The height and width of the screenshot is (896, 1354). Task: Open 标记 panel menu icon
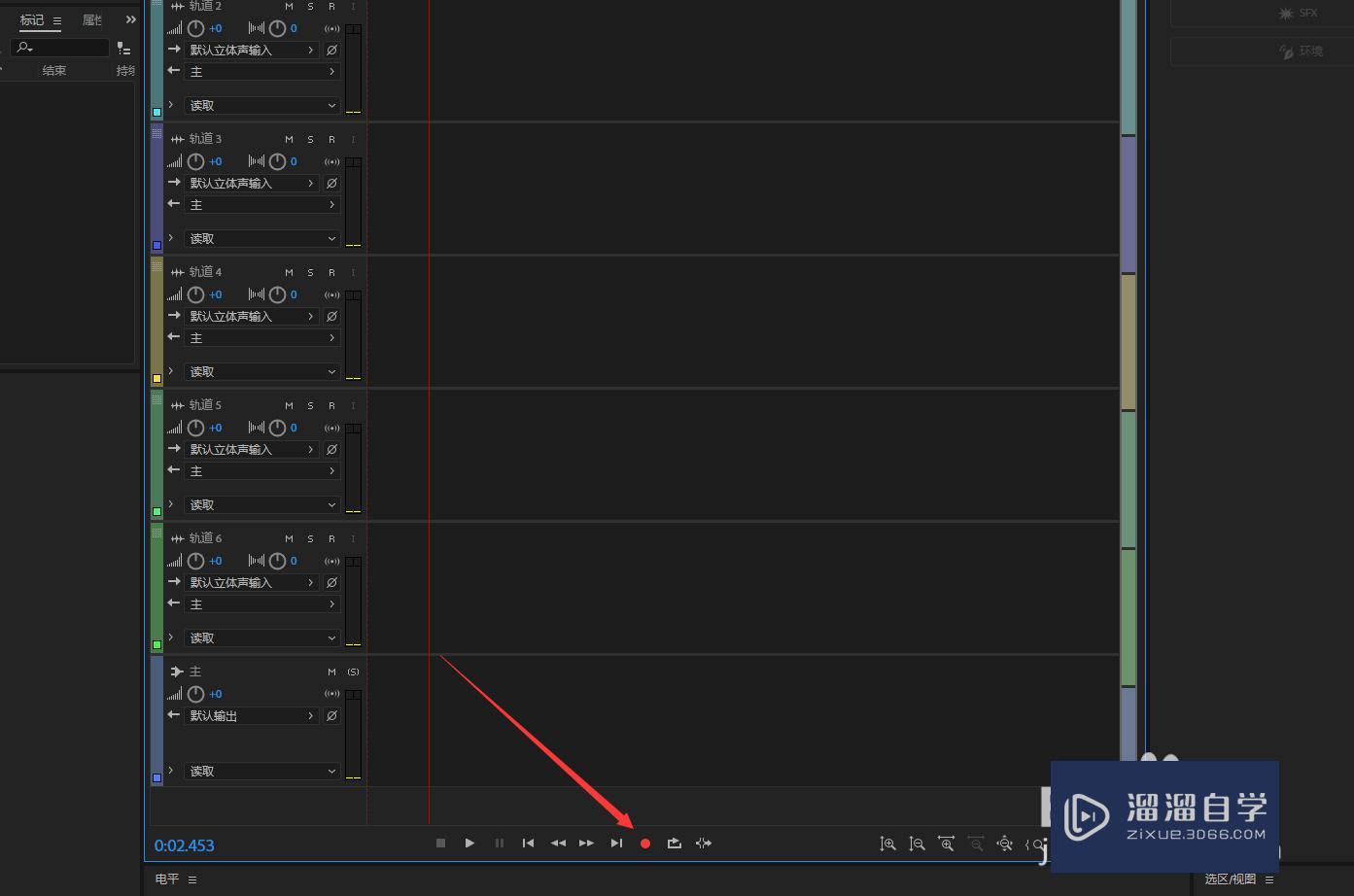pyautogui.click(x=57, y=20)
